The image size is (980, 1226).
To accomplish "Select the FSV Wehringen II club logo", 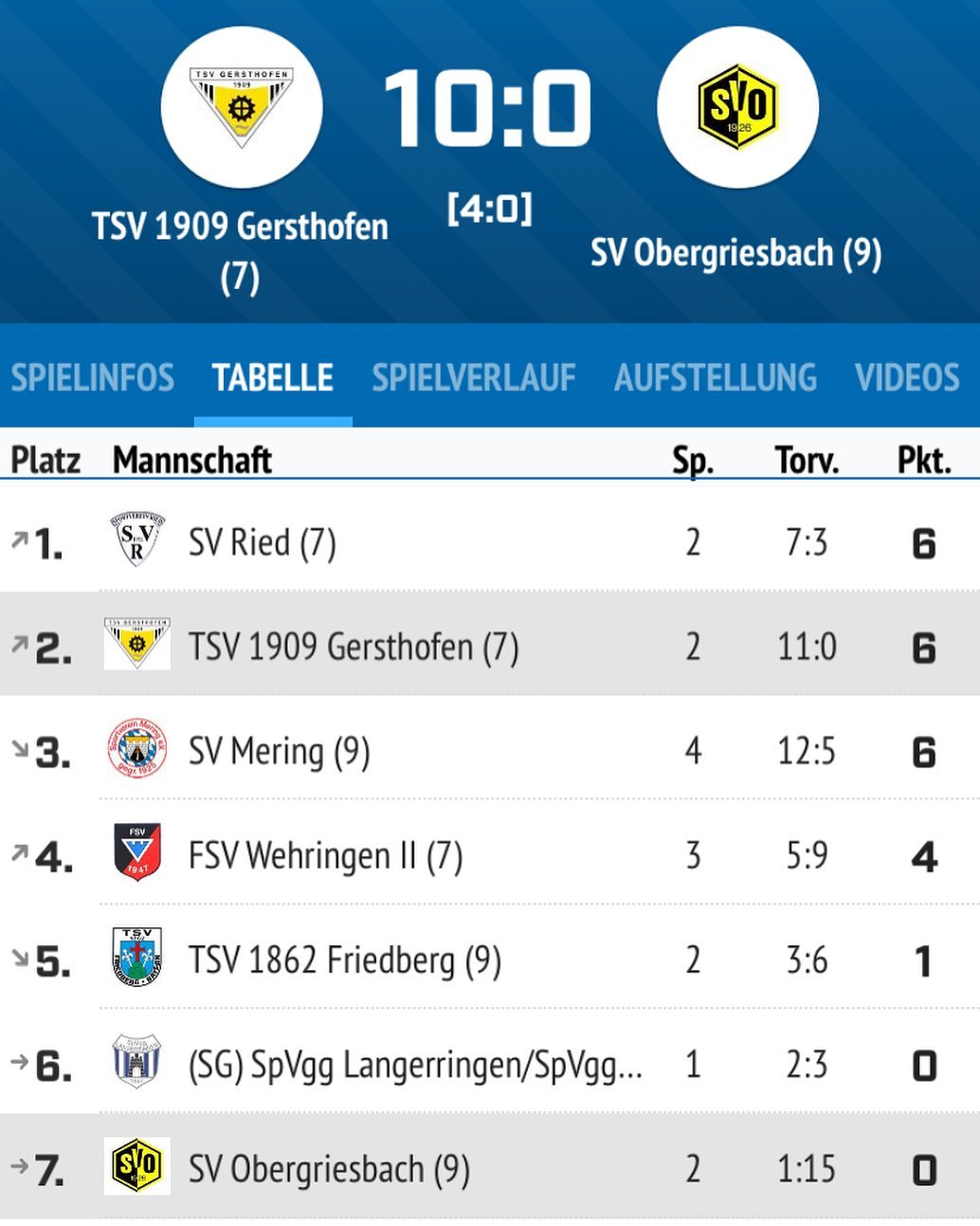I will (x=137, y=852).
